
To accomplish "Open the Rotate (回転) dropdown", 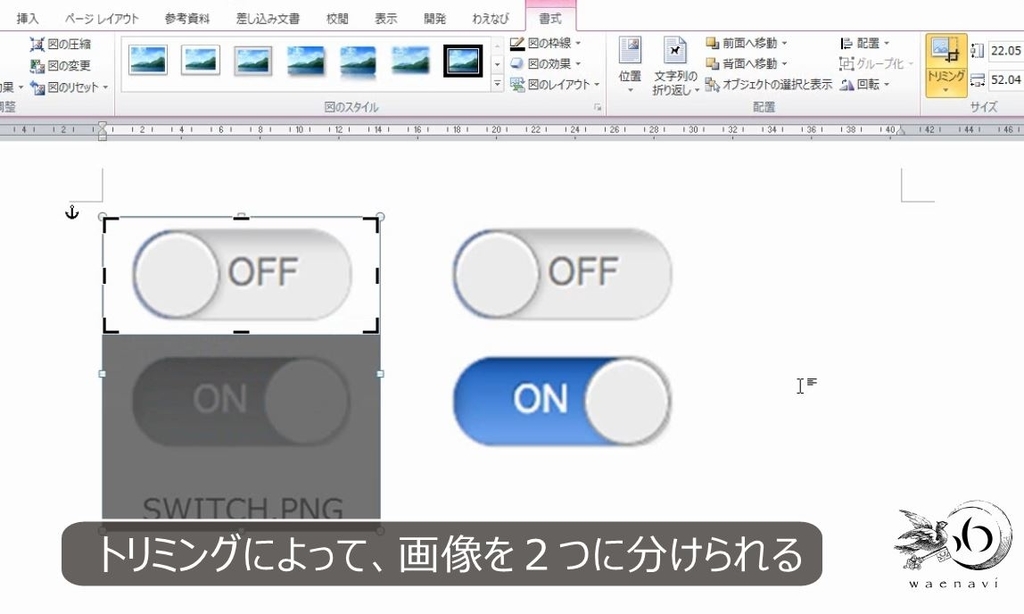I will click(x=865, y=84).
